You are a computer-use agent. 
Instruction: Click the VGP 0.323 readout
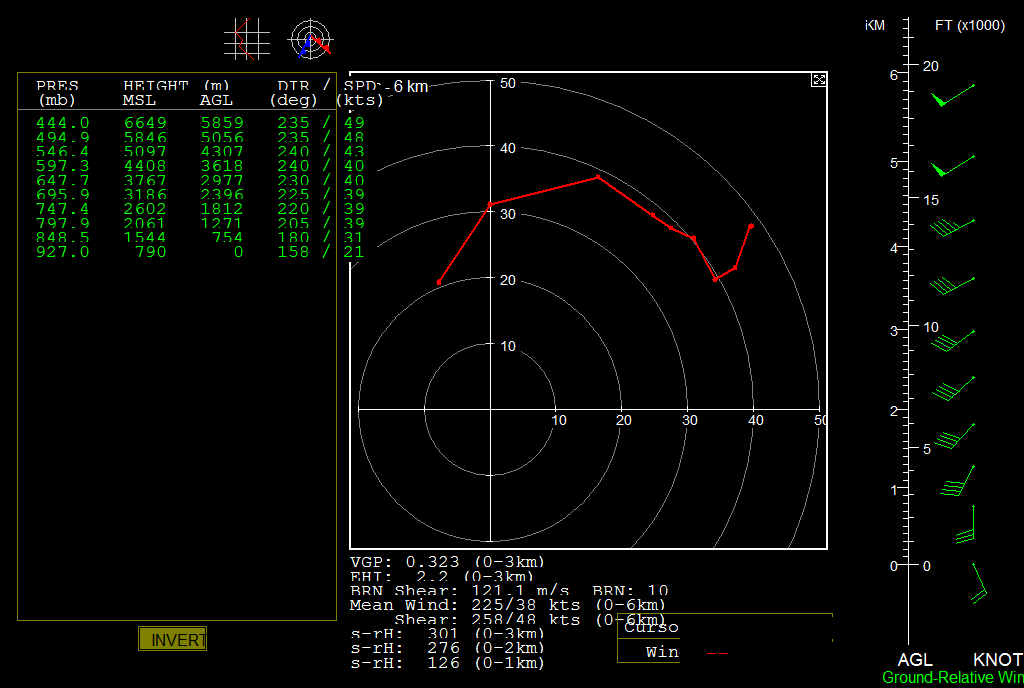pos(447,562)
